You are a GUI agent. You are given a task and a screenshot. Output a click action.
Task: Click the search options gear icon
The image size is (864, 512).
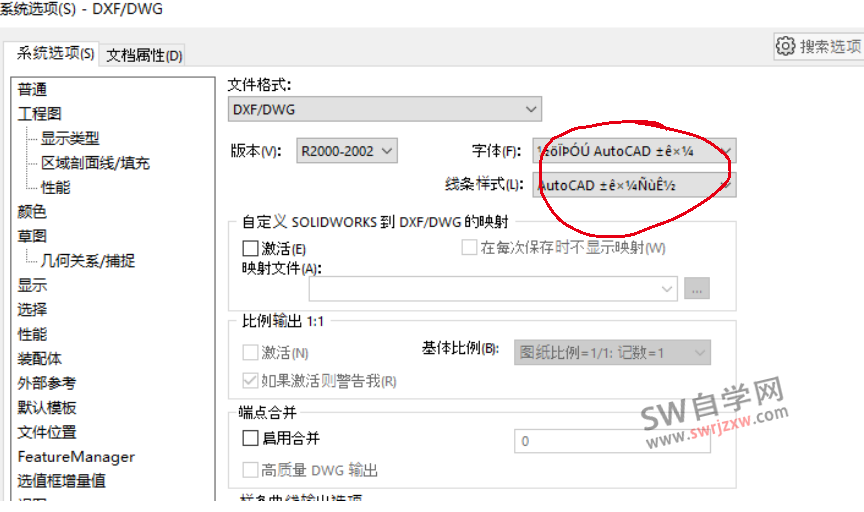pos(785,46)
